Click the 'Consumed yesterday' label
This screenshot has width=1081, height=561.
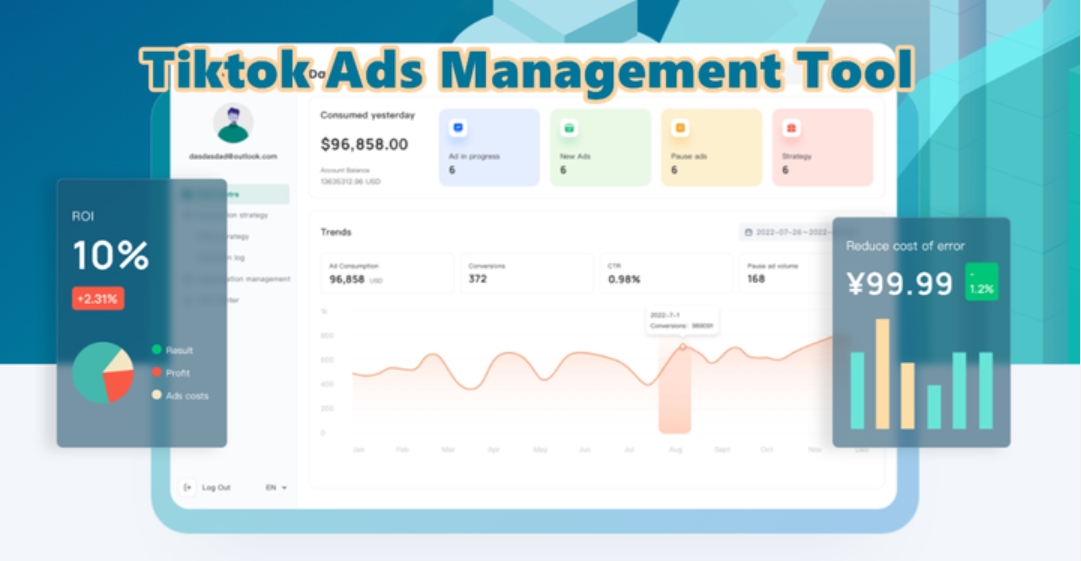(367, 115)
